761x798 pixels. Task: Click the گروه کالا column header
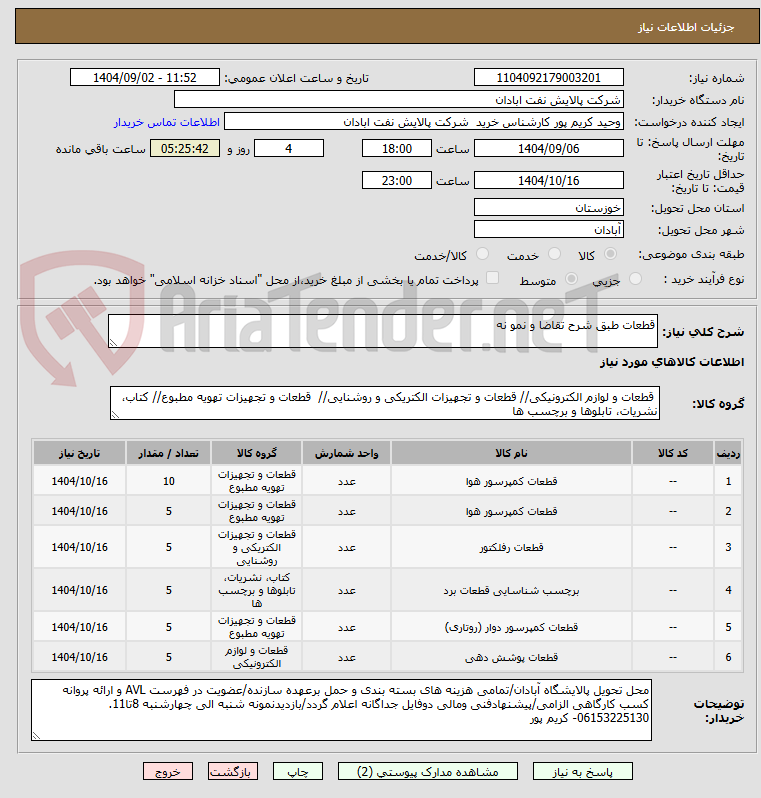pos(257,453)
